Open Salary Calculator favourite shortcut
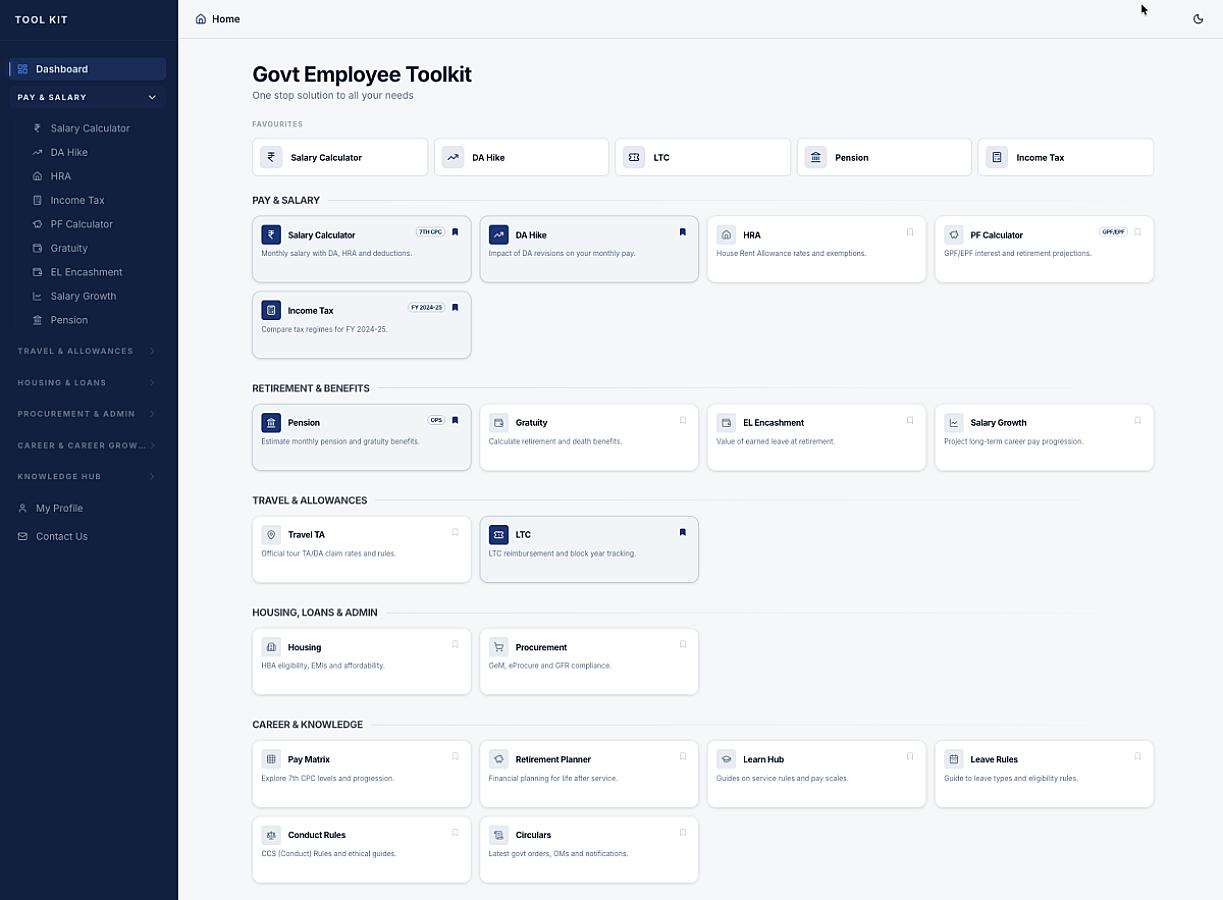The image size is (1223, 900). tap(340, 157)
